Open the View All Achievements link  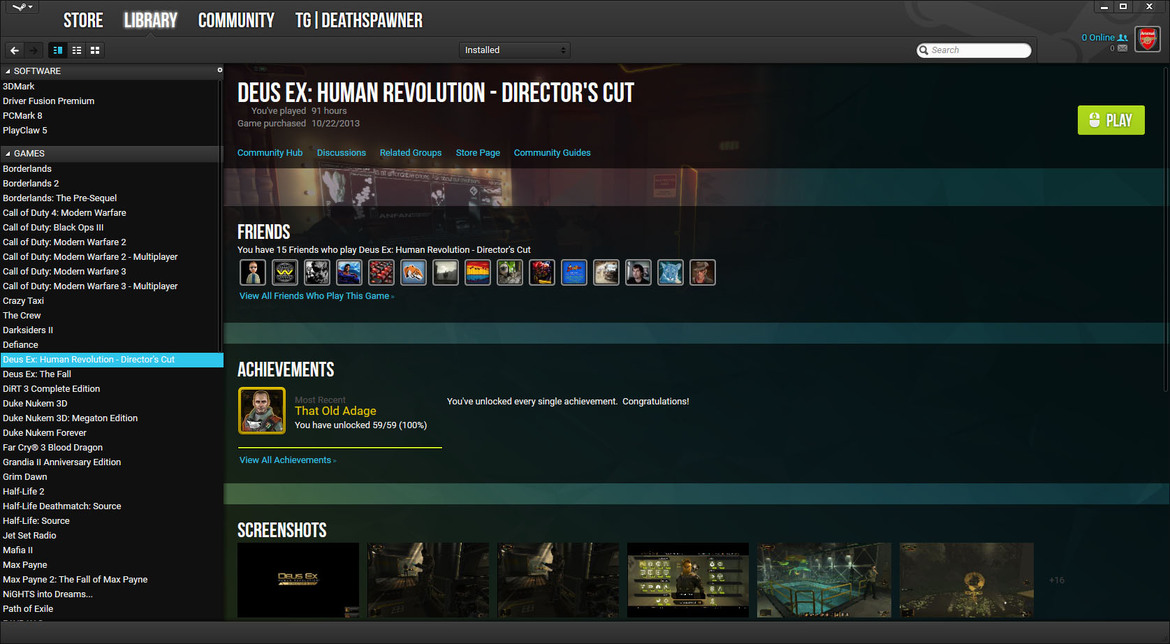(287, 460)
